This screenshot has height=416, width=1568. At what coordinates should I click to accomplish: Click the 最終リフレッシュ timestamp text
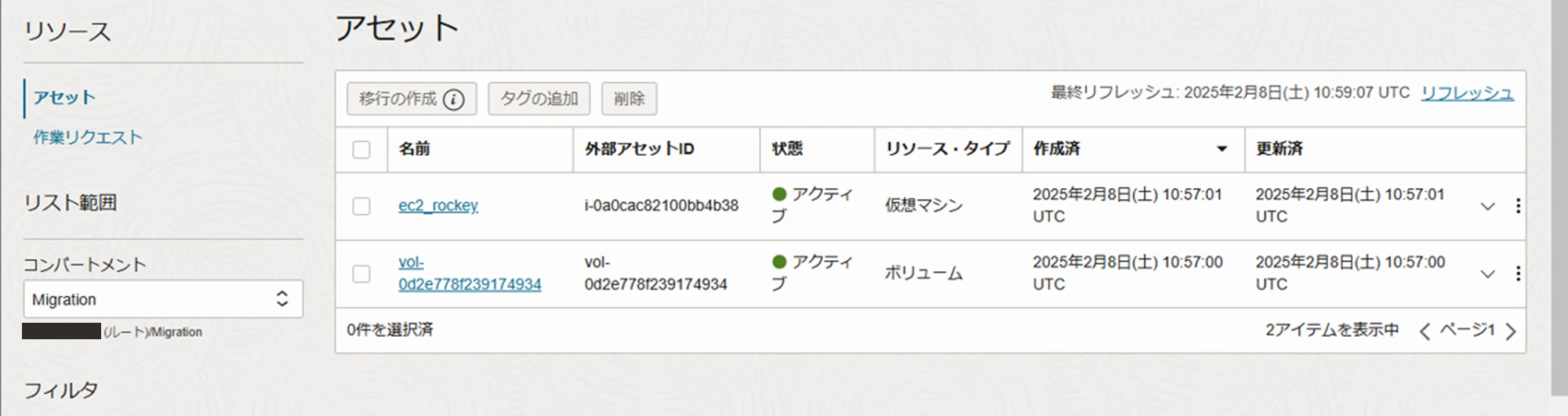click(1230, 92)
